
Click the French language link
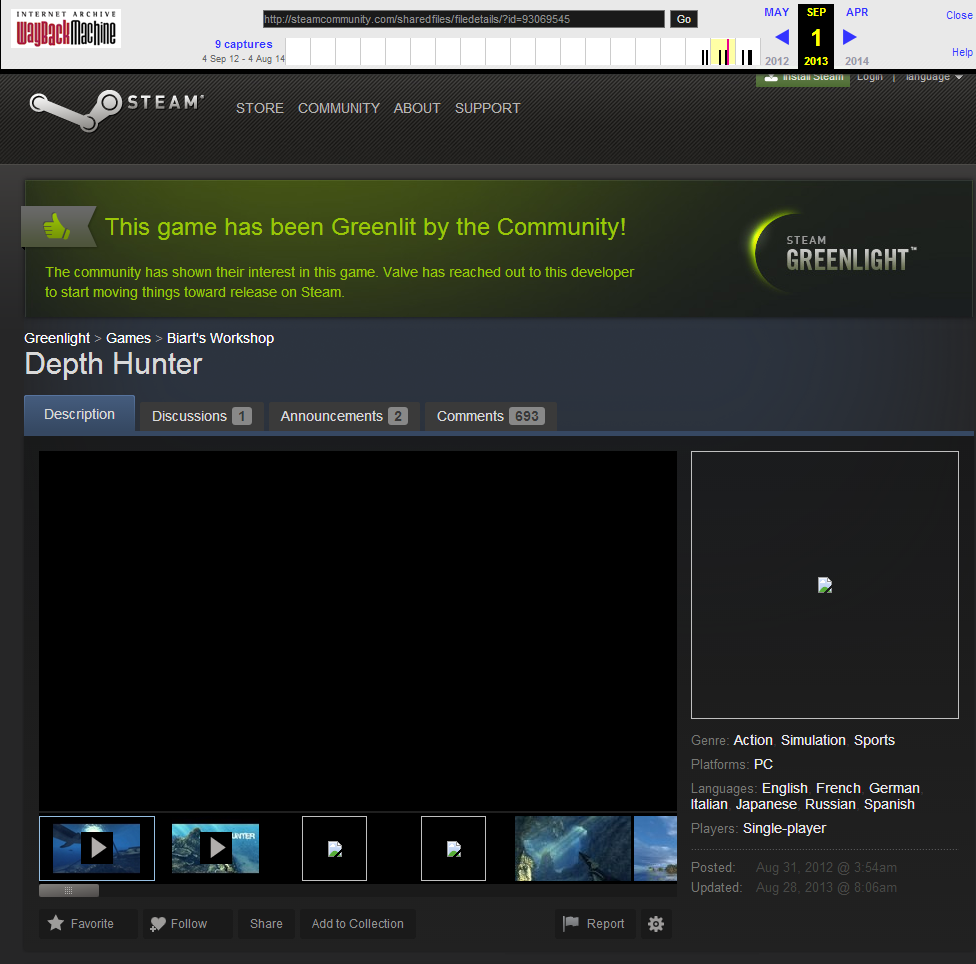838,788
